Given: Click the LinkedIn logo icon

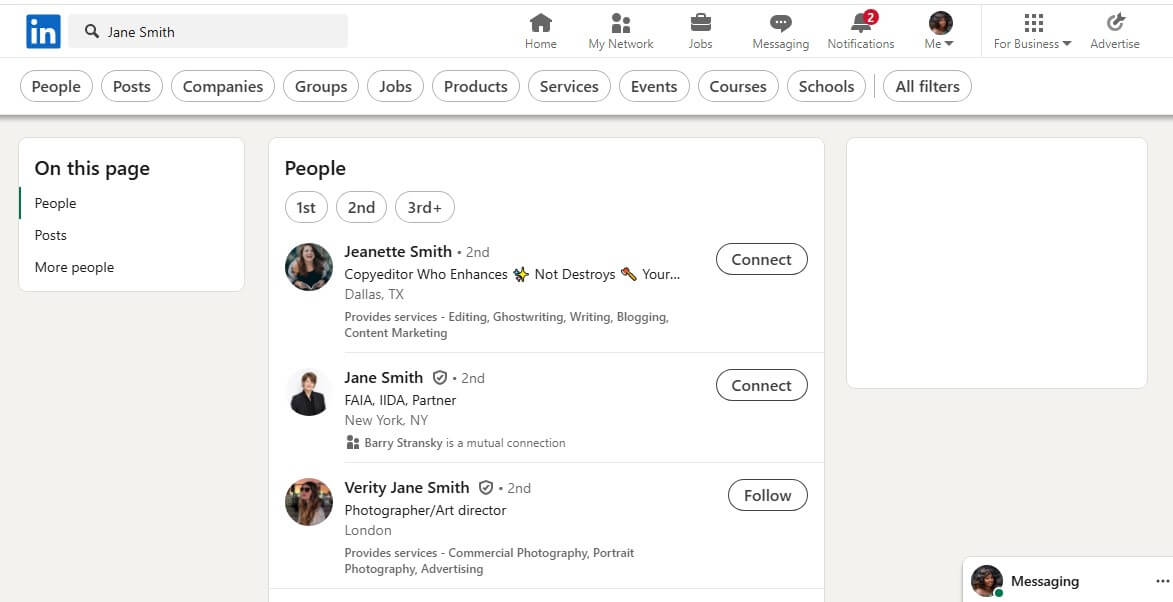Looking at the screenshot, I should [43, 32].
